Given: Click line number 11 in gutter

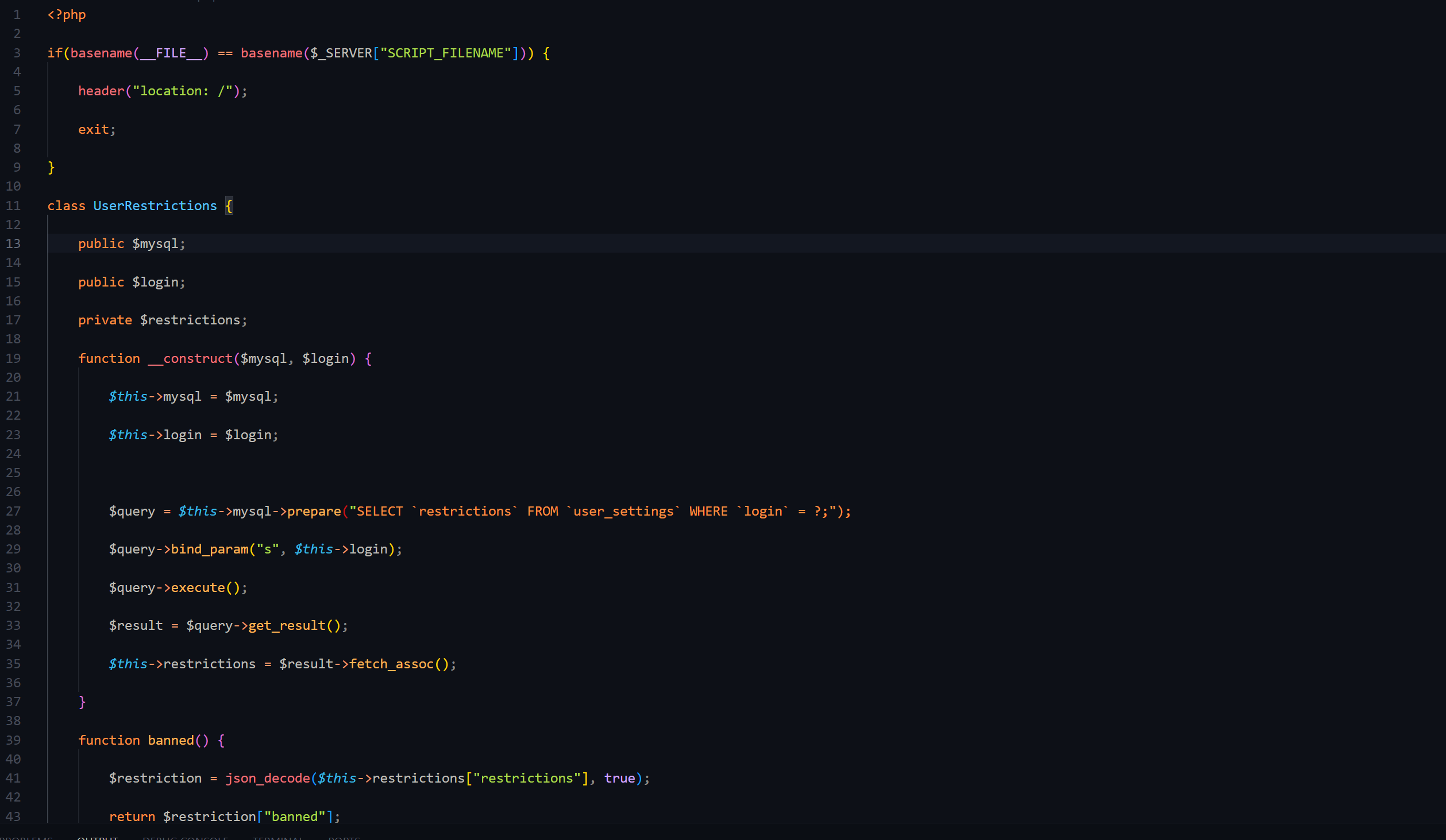Looking at the screenshot, I should point(13,206).
